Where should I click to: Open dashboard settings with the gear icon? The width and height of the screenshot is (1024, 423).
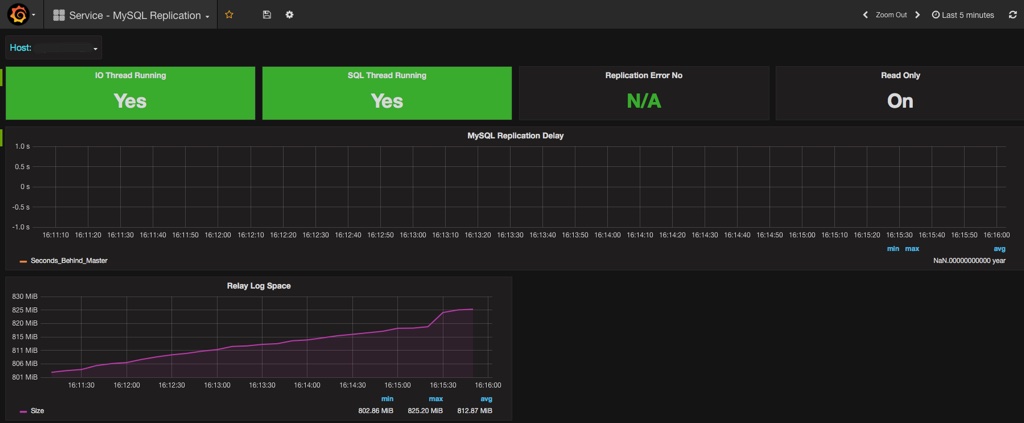coord(289,14)
